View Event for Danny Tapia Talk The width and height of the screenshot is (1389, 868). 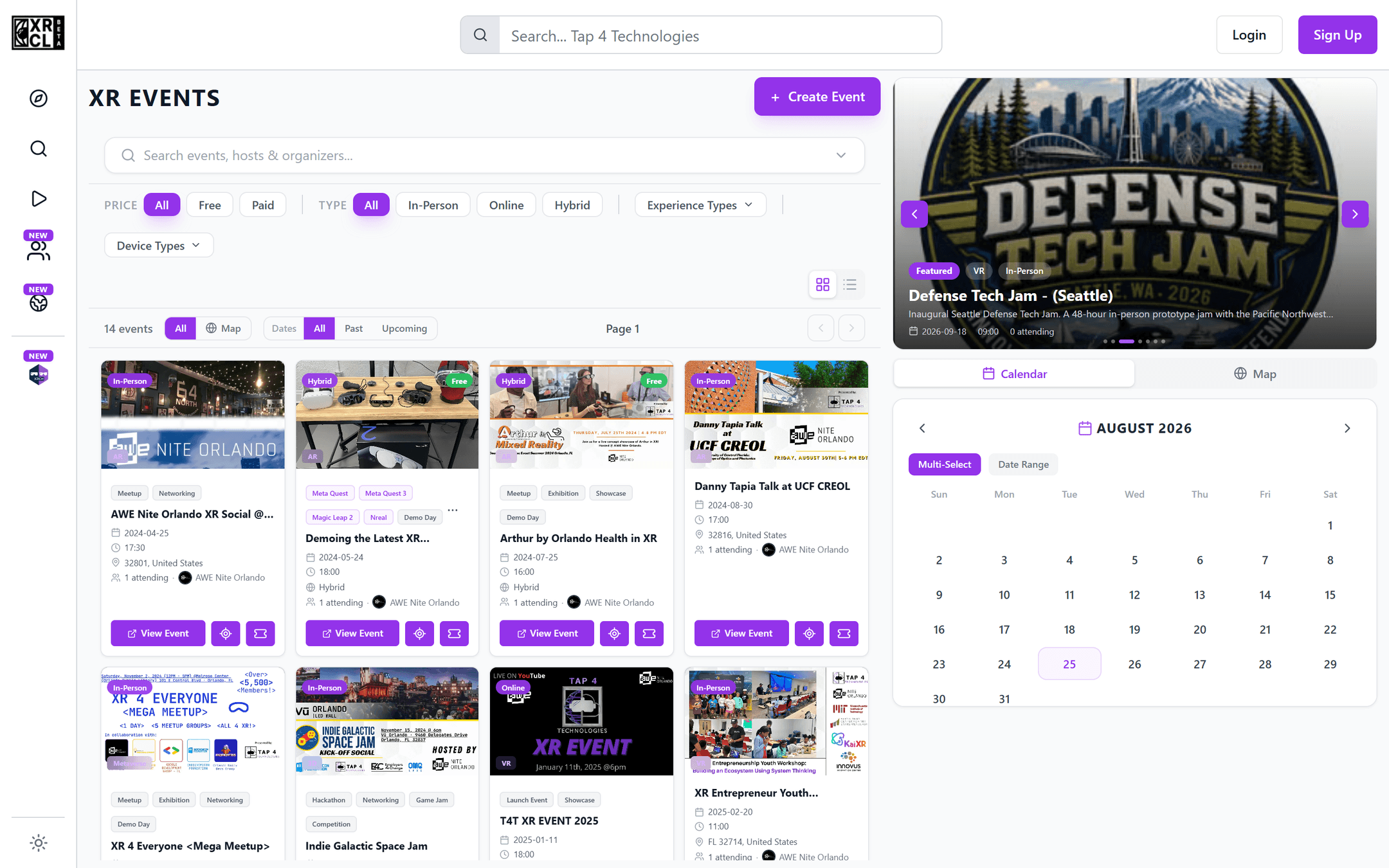tap(741, 633)
